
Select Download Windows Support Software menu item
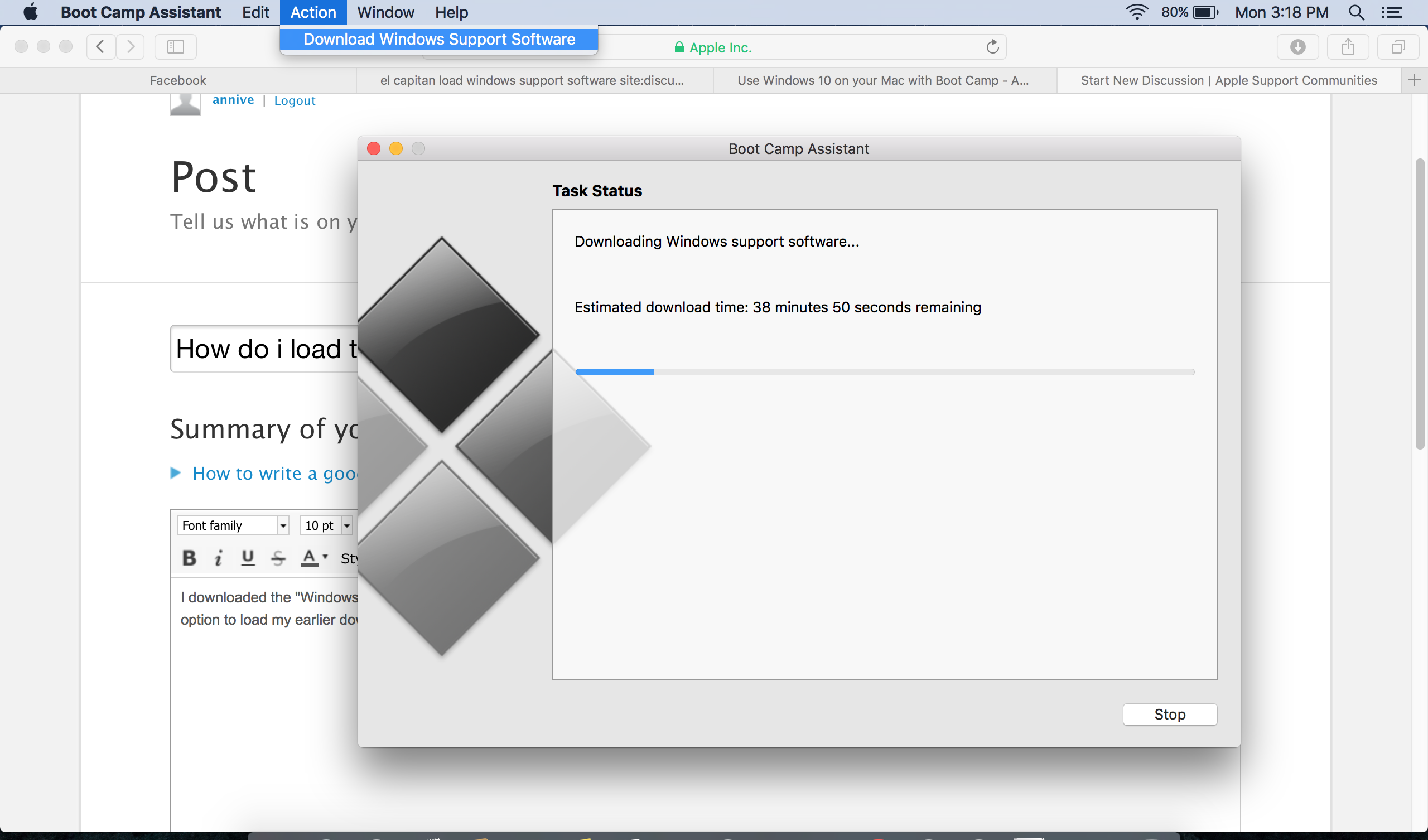pyautogui.click(x=439, y=39)
